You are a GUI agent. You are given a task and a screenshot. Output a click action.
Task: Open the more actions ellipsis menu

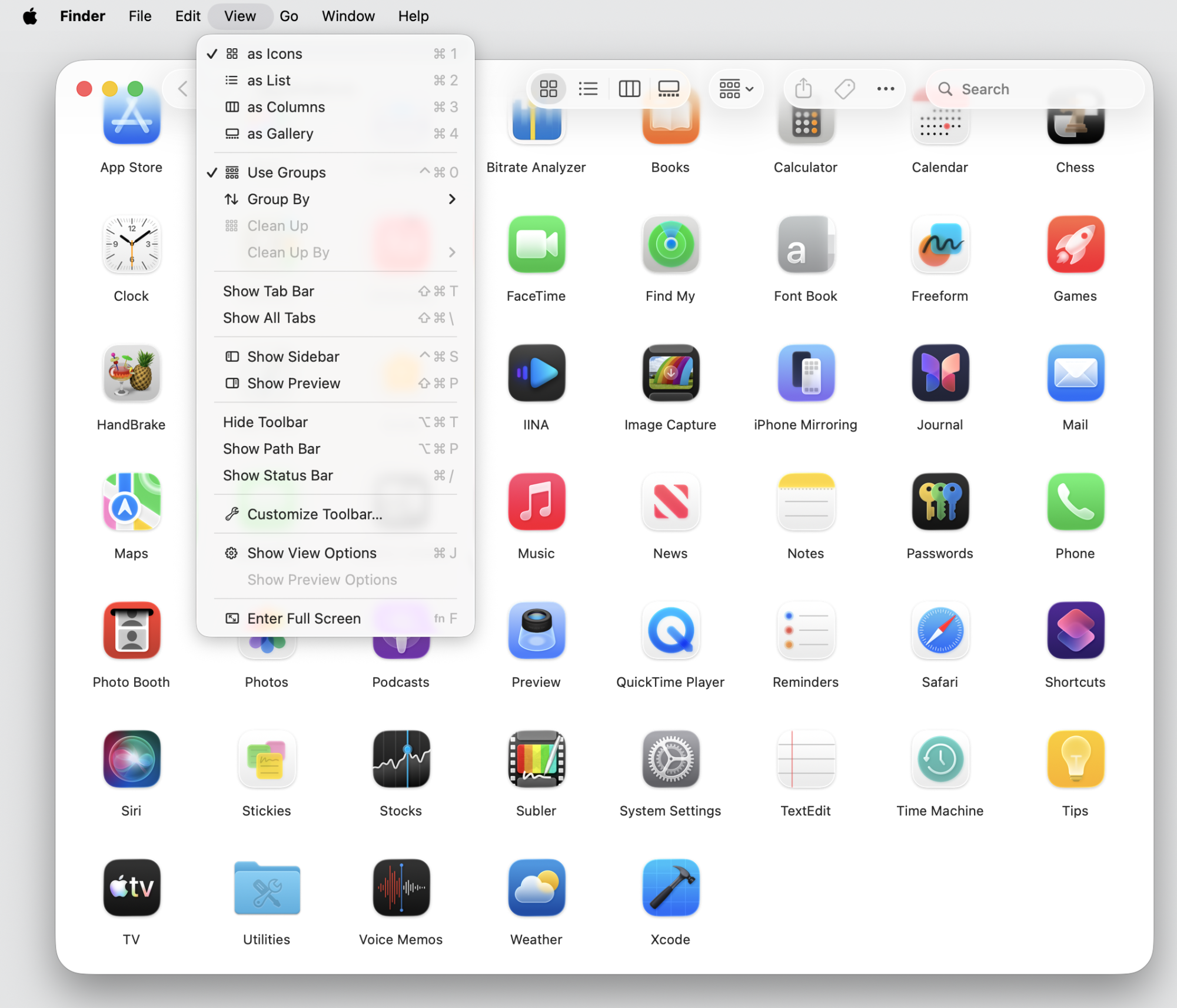[x=885, y=88]
